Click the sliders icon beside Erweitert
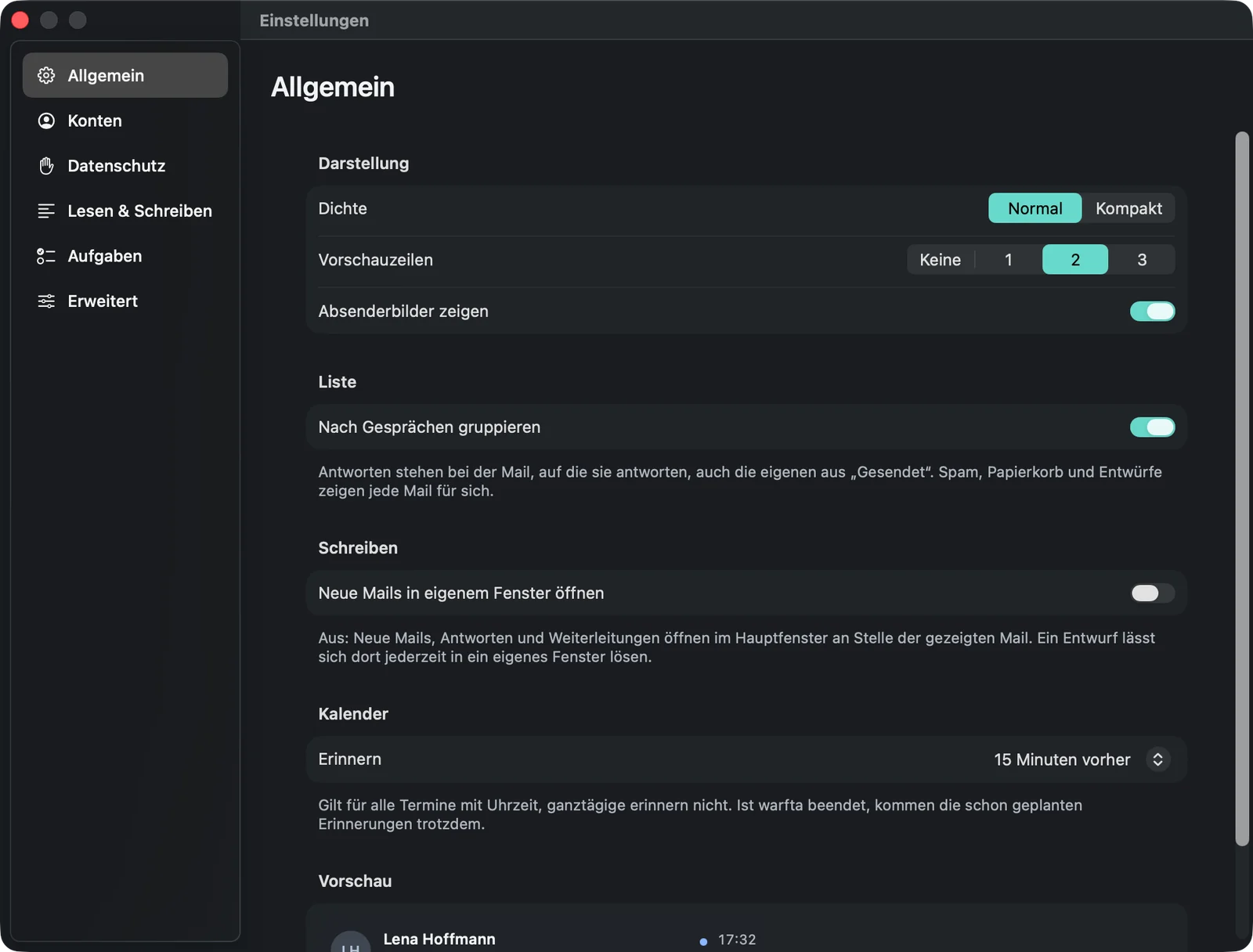The height and width of the screenshot is (952, 1253). coord(46,301)
